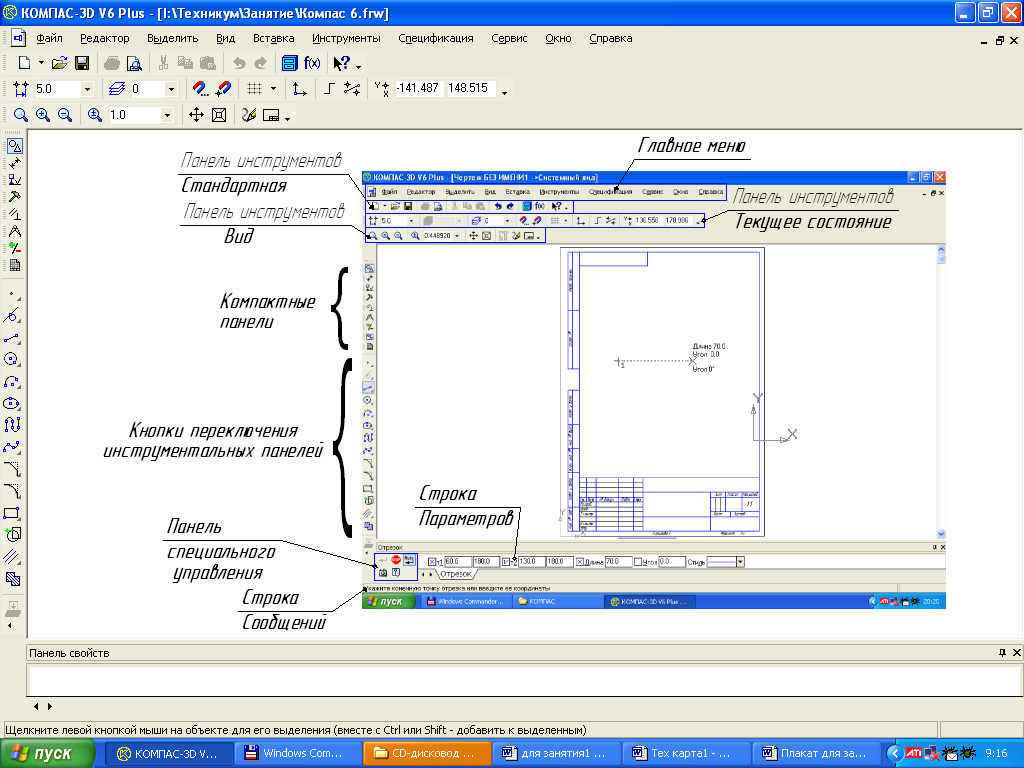Select the Arc tool
The width and height of the screenshot is (1024, 768).
coord(12,381)
